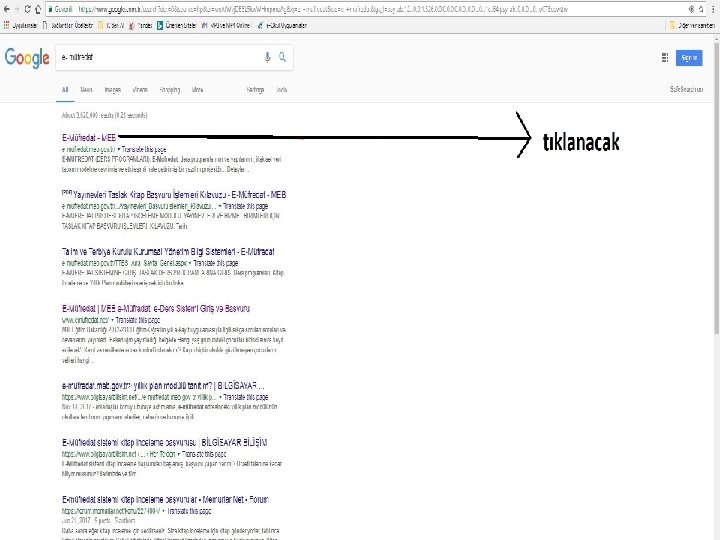Click the Google logo
This screenshot has height=540, width=720.
[x=27, y=58]
